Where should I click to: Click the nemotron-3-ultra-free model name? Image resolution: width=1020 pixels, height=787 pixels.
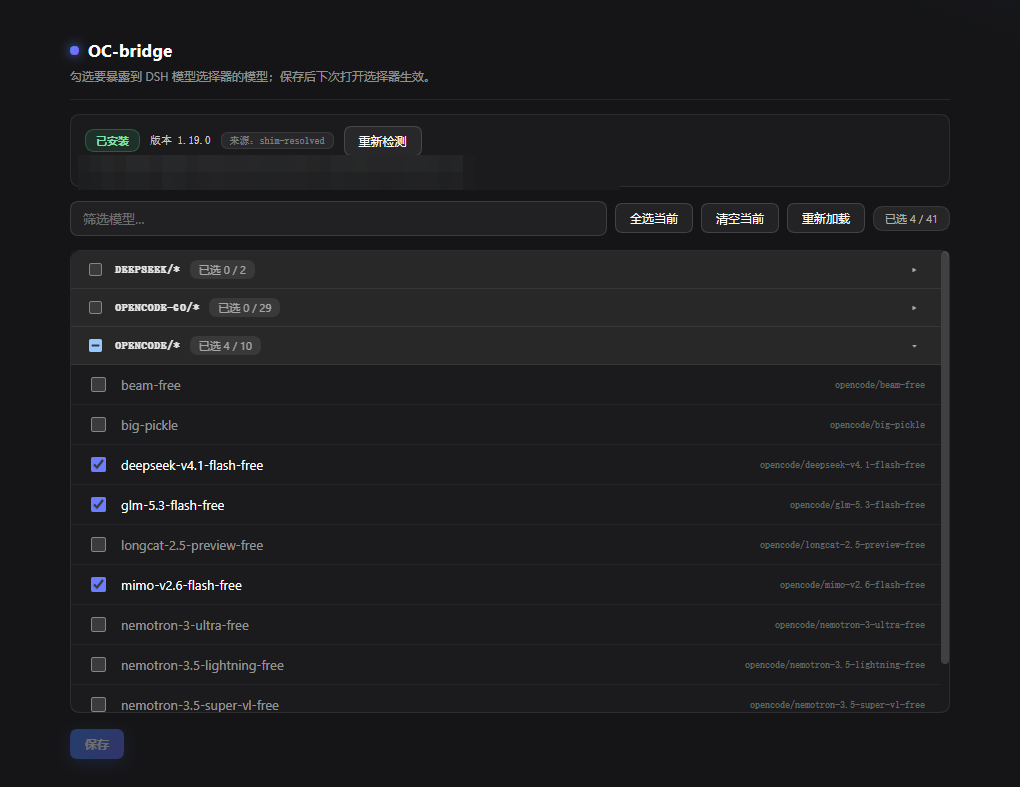[x=185, y=625]
